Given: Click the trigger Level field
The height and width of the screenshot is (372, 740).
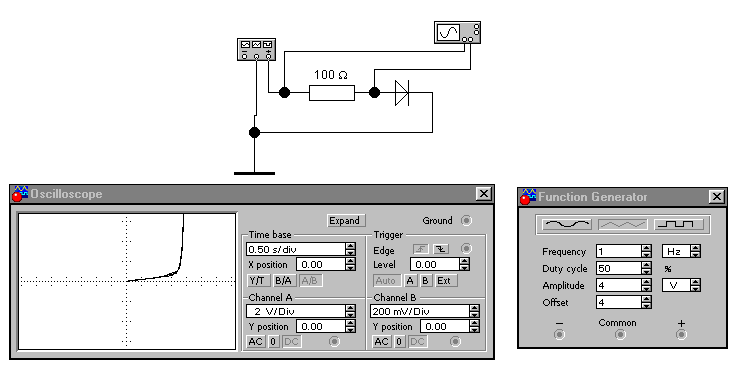Looking at the screenshot, I should (x=435, y=264).
